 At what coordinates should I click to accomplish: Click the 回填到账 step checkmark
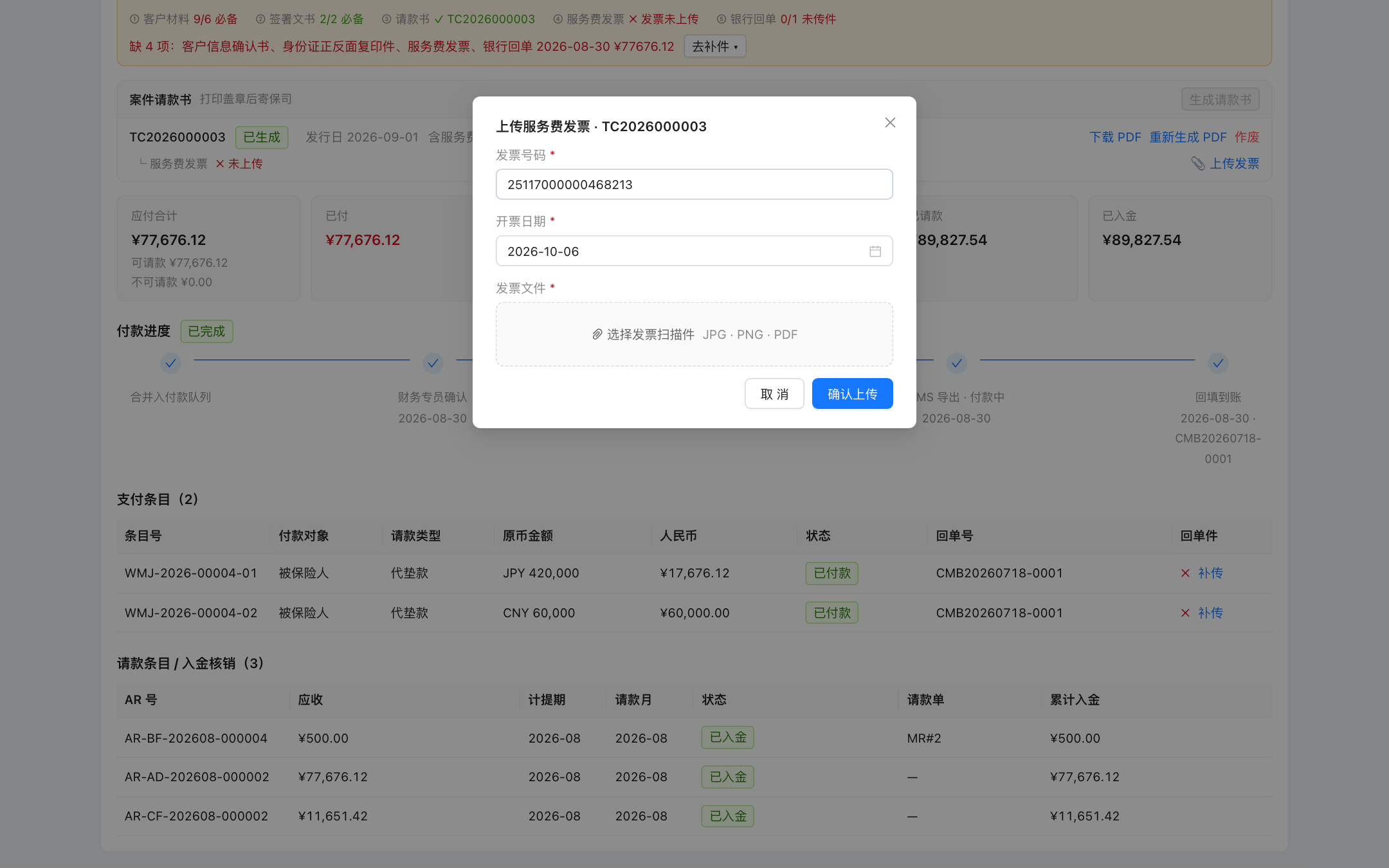pos(1218,363)
